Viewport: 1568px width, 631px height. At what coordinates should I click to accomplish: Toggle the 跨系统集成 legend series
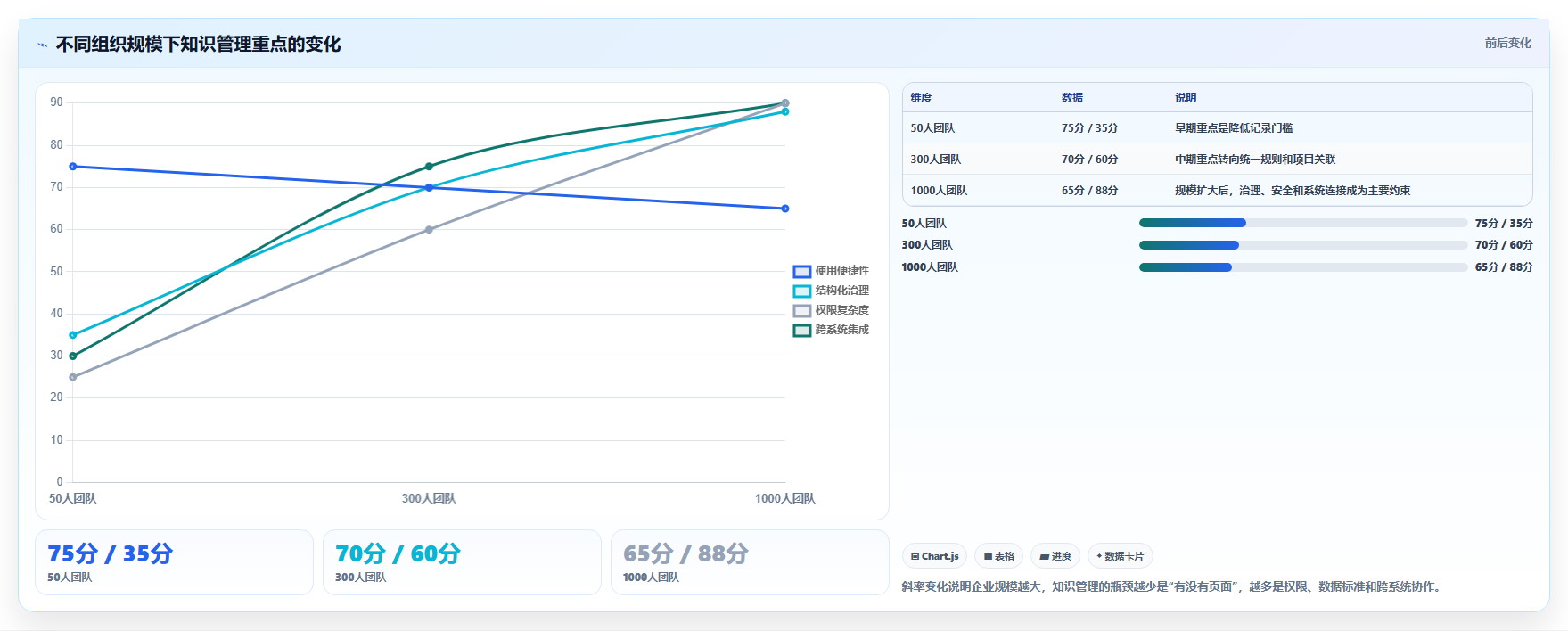(x=831, y=330)
